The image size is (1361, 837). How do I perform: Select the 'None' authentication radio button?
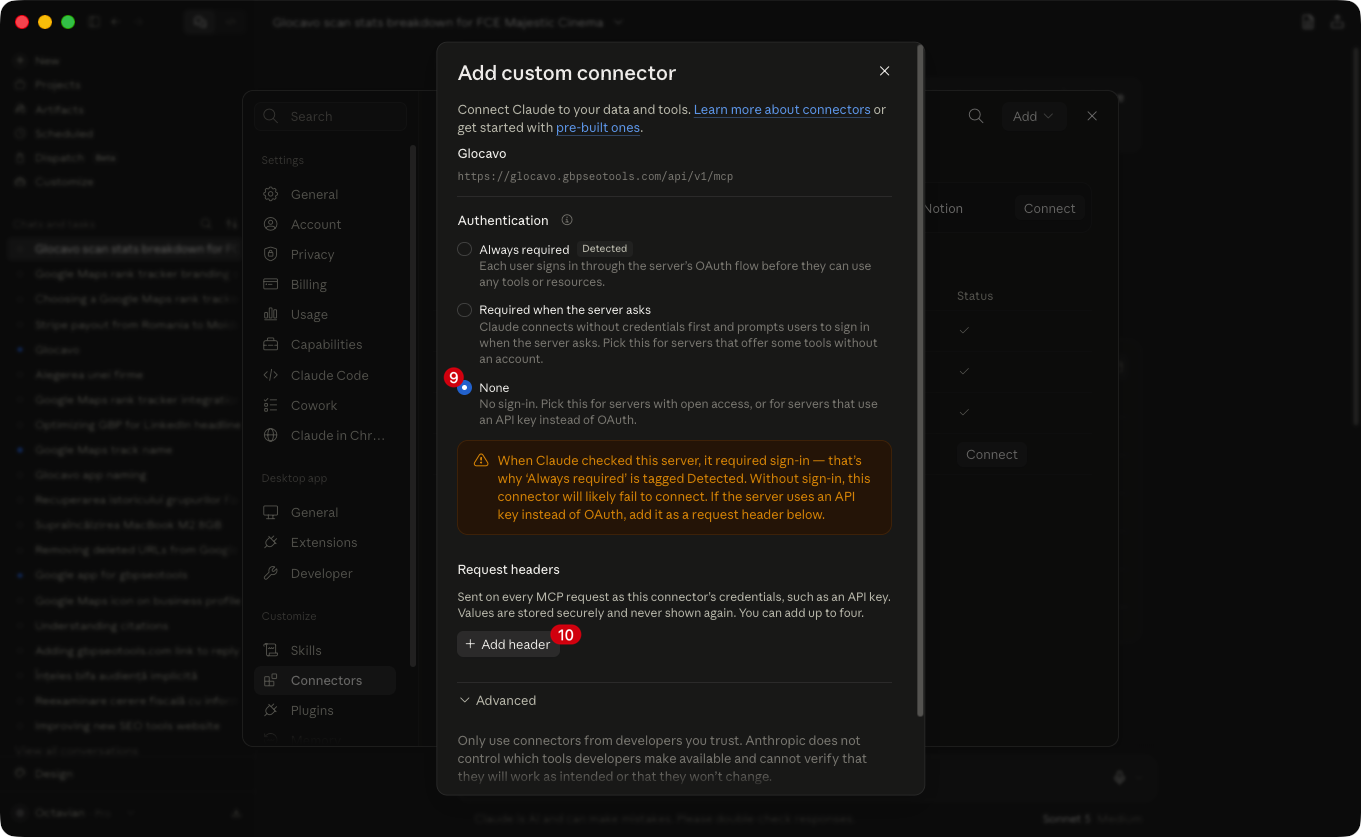tap(464, 388)
